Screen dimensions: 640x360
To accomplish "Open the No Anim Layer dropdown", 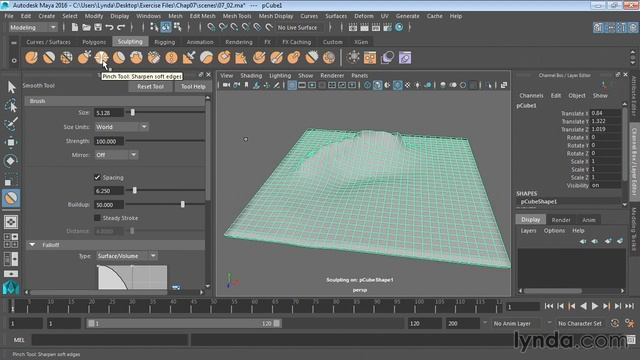I will [517, 323].
